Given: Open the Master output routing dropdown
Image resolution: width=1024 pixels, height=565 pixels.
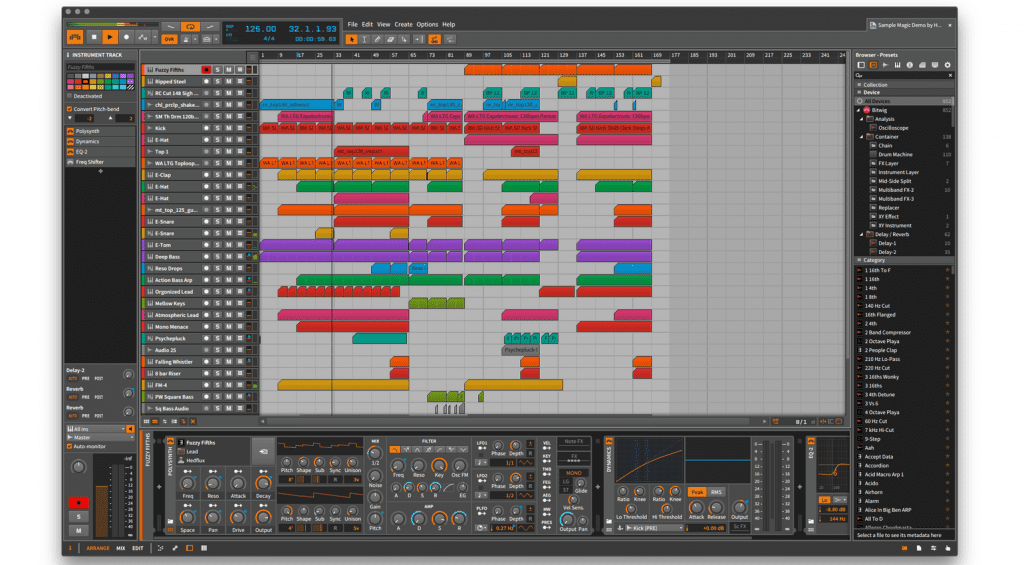Looking at the screenshot, I should pos(100,438).
